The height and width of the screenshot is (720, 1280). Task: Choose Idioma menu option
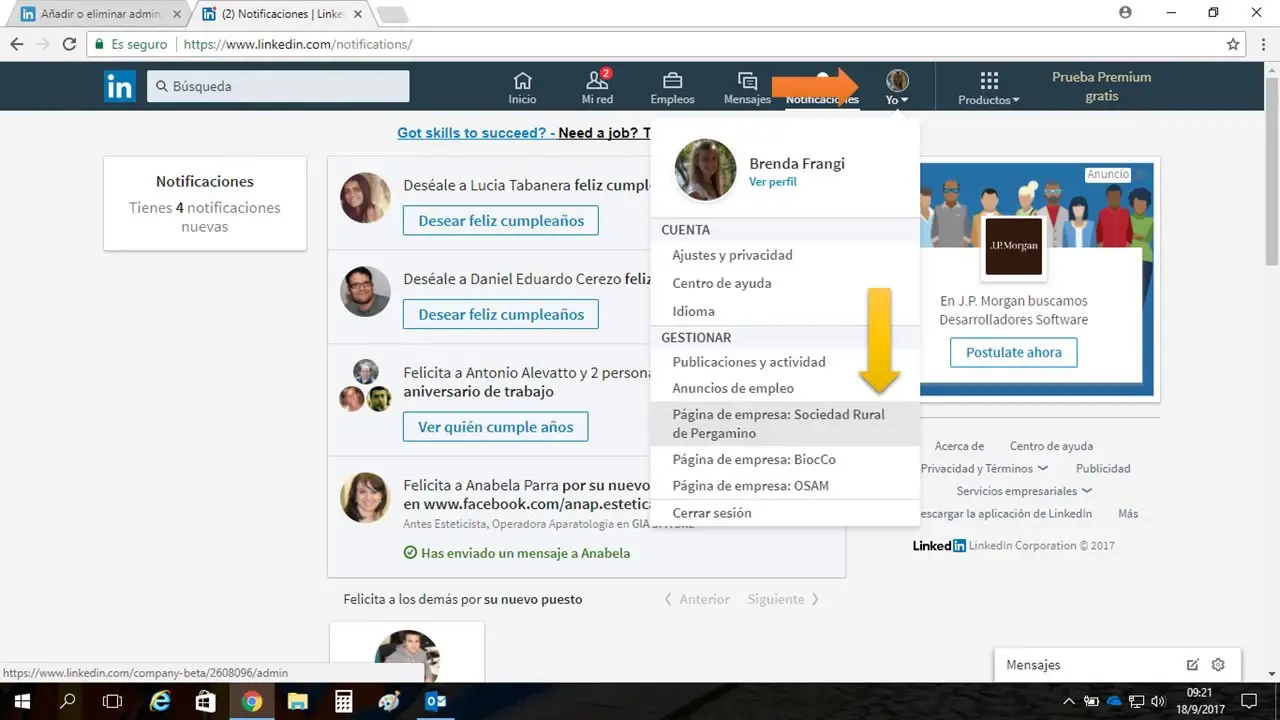(693, 311)
